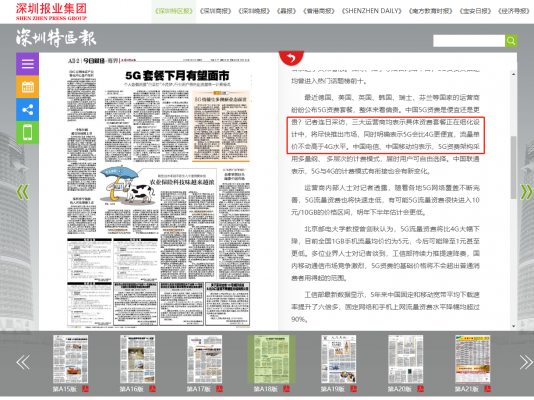
Task: Open page A21 thumbnail
Action: [x=473, y=359]
